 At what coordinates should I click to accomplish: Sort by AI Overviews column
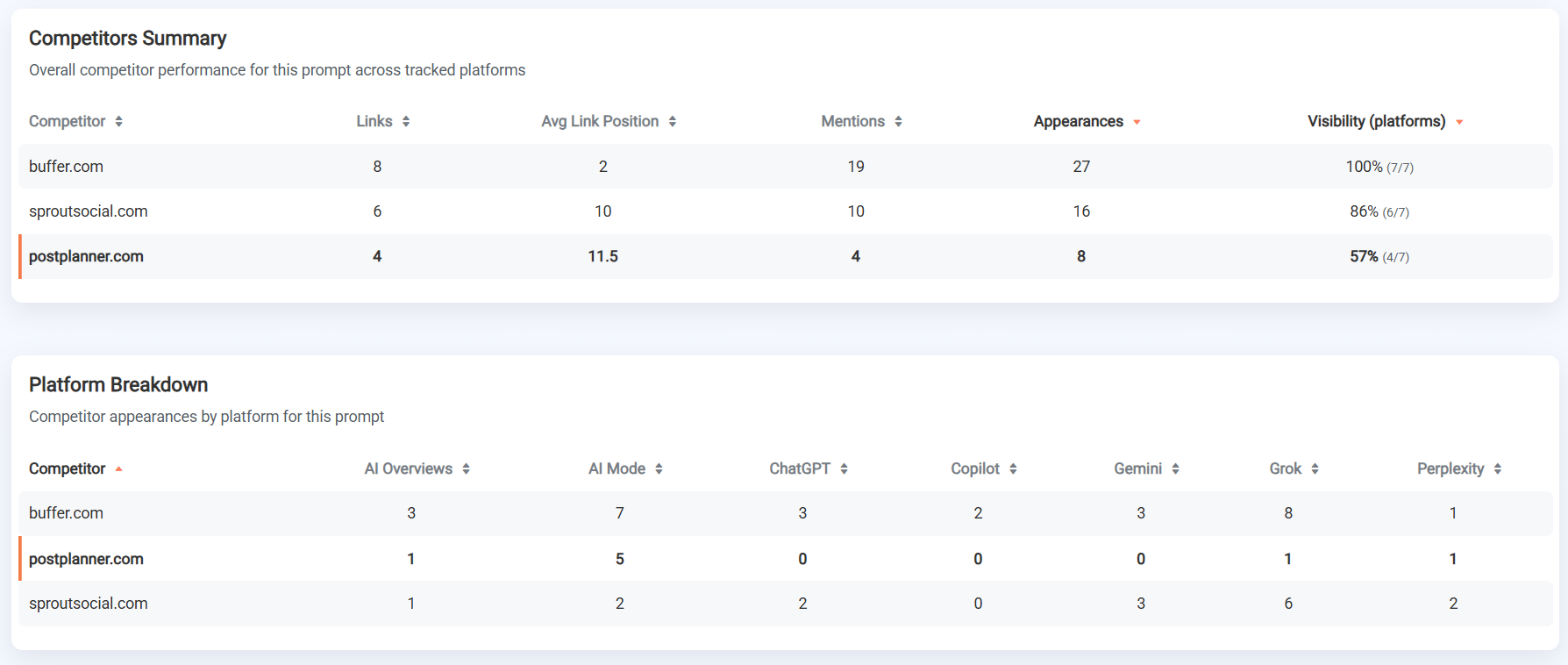pyautogui.click(x=417, y=468)
